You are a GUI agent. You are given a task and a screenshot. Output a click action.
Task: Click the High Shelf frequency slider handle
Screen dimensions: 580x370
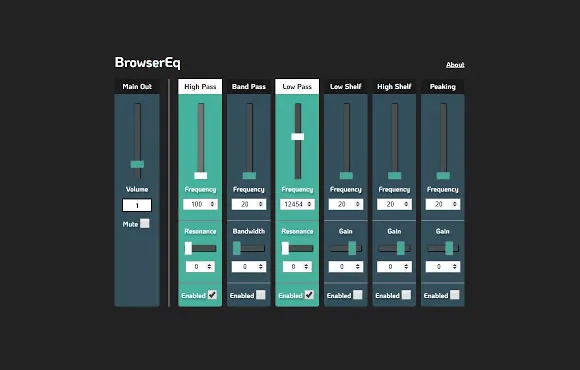pos(395,175)
